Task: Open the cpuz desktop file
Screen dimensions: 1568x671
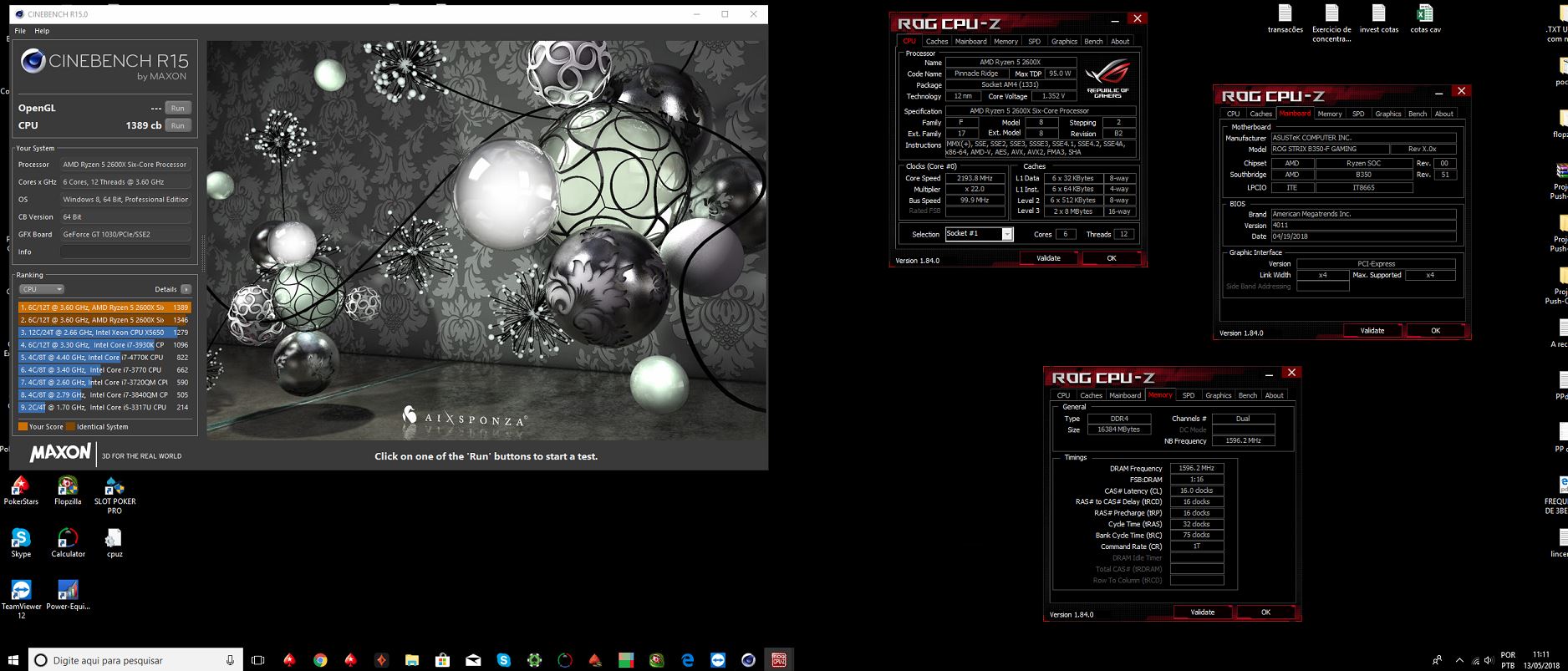Action: [x=115, y=543]
